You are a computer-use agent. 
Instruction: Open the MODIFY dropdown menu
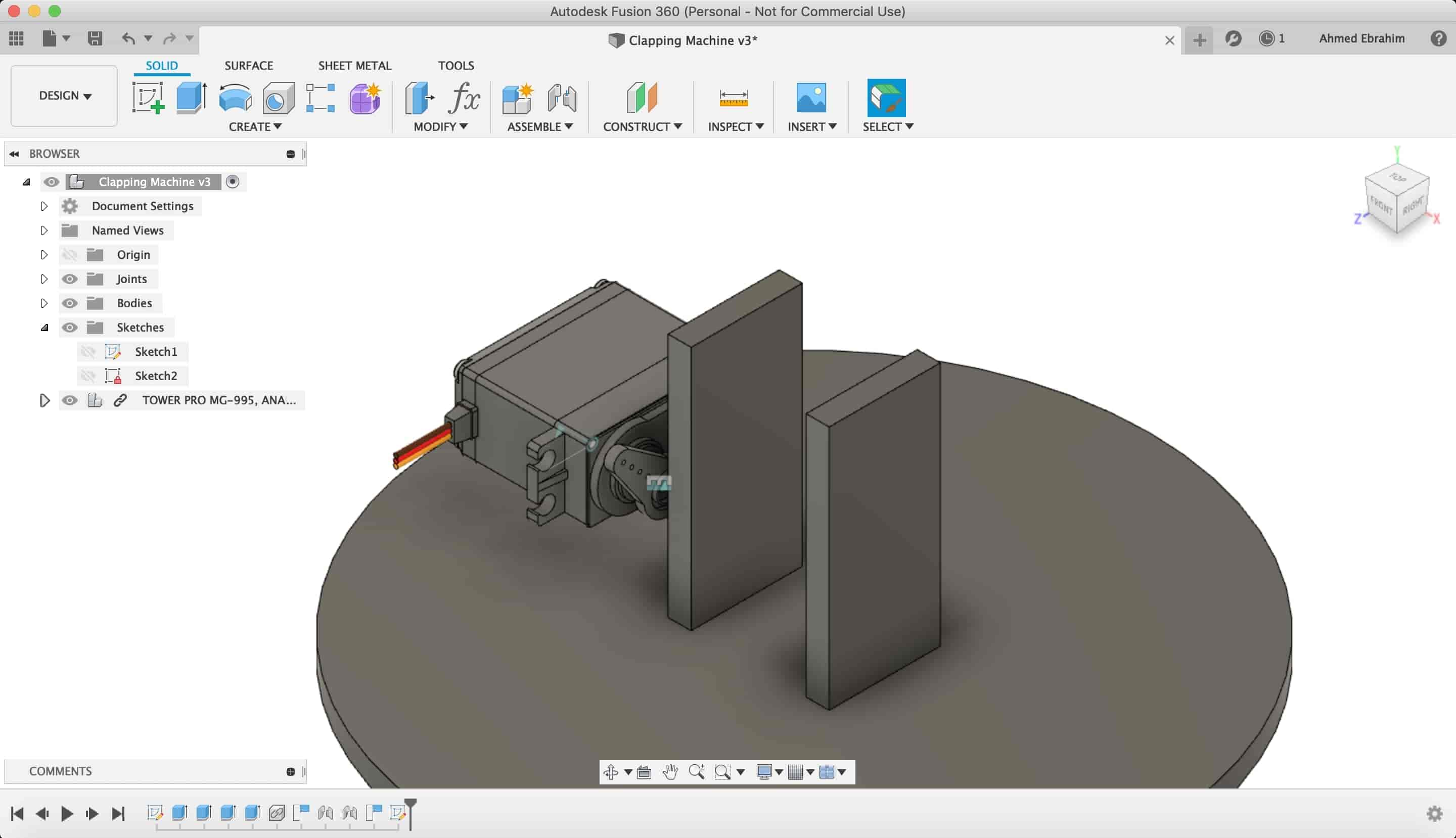[x=440, y=127]
